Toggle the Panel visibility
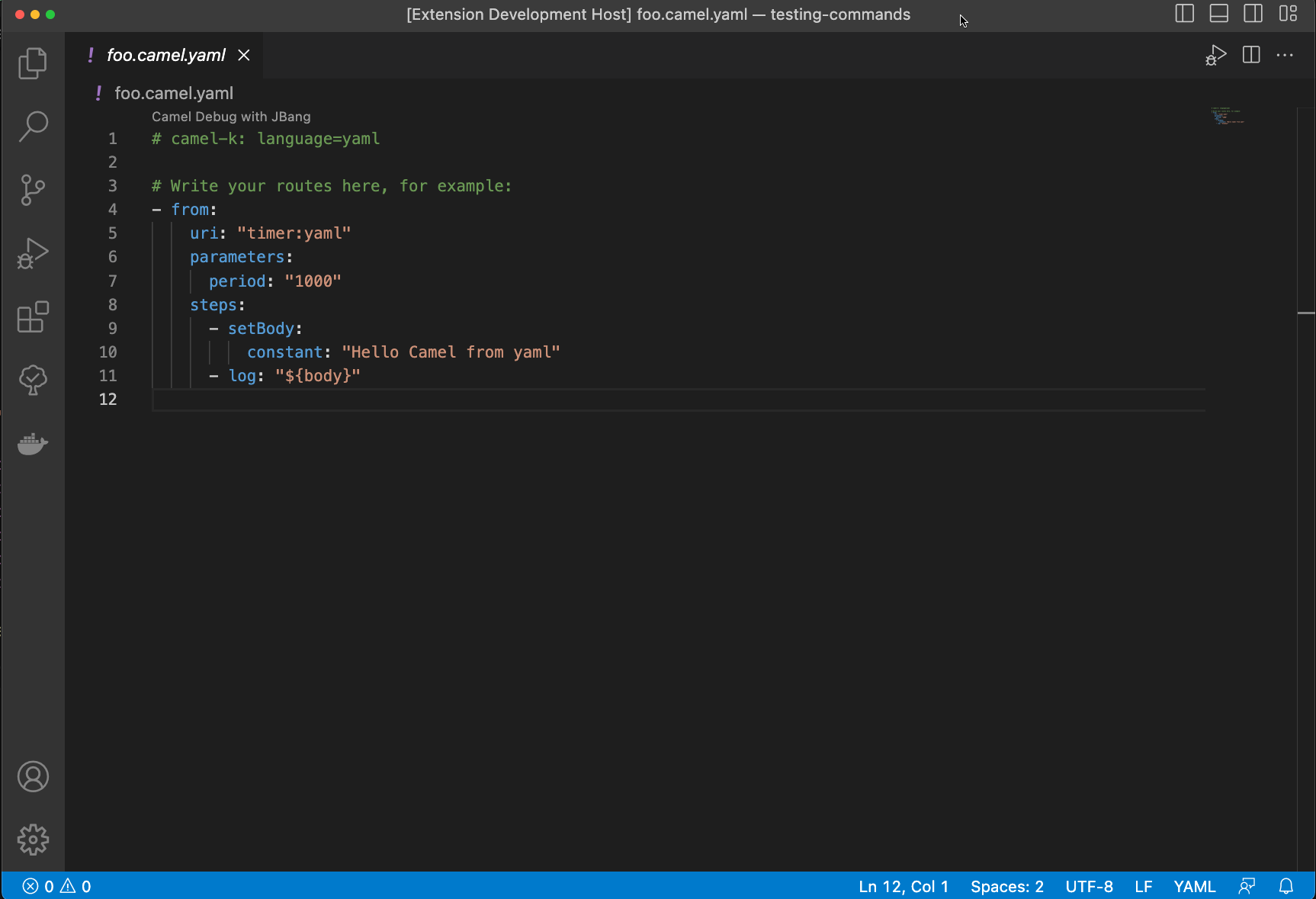This screenshot has width=1316, height=899. click(x=1218, y=13)
